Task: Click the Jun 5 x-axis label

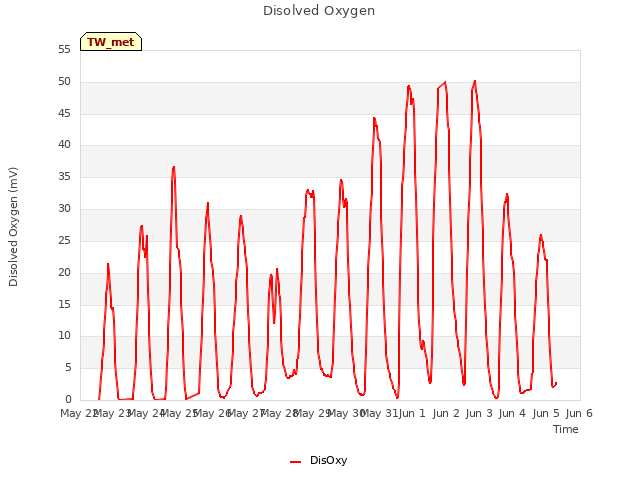Action: [546, 413]
